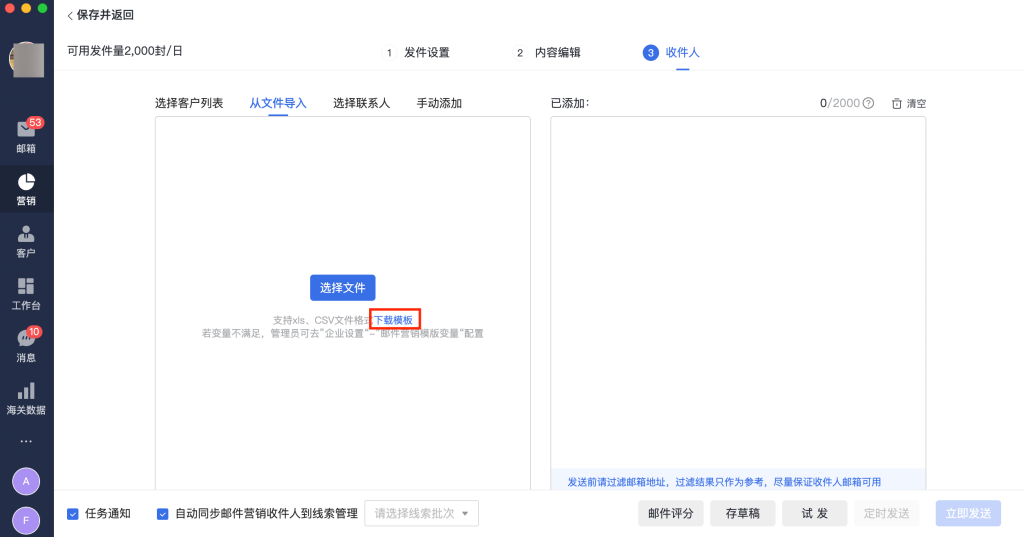Toggle the 任务通知 checkbox
Screen dimensions: 1024x537
73,514
